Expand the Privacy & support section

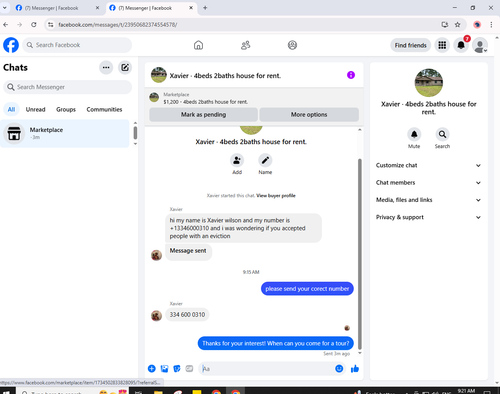coord(428,217)
